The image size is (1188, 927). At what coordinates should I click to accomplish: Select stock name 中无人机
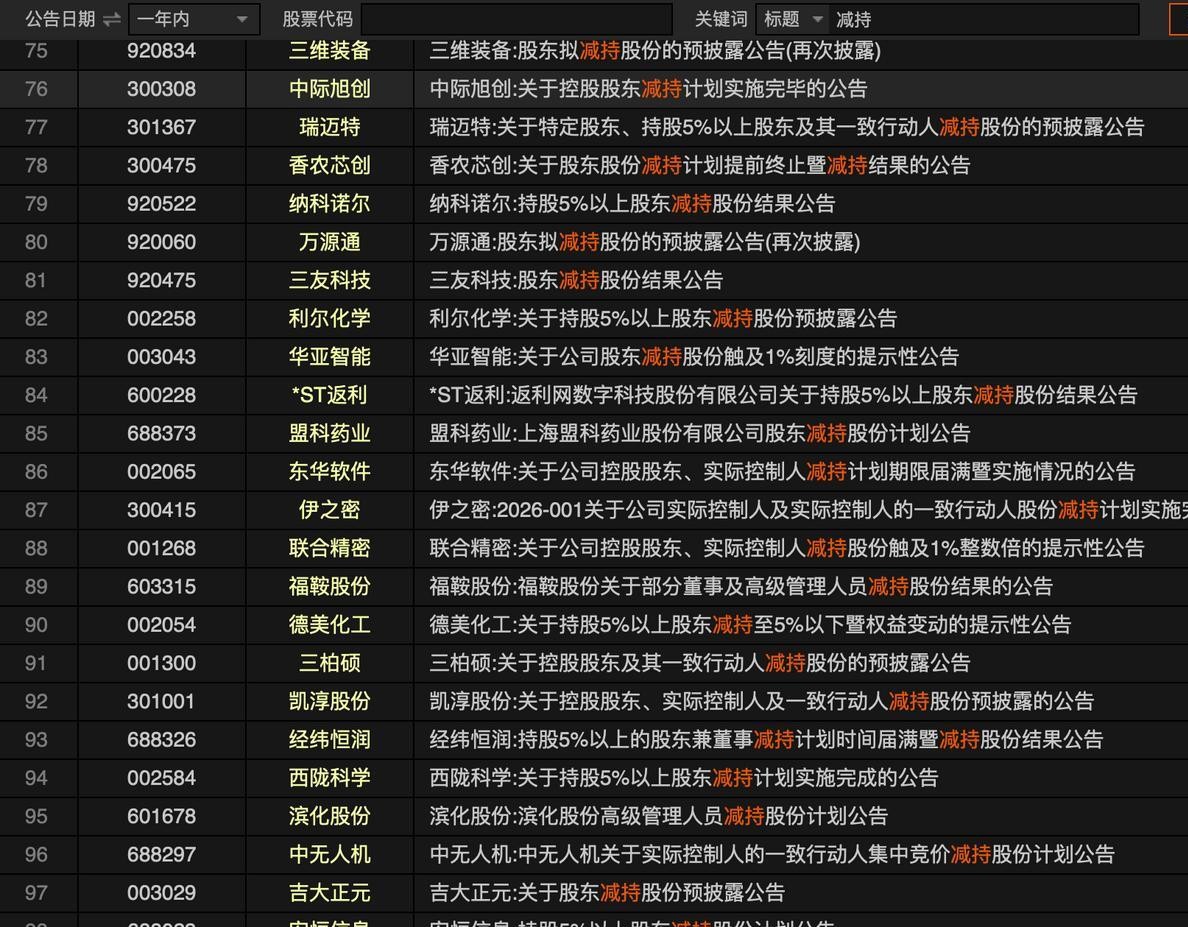tap(330, 854)
